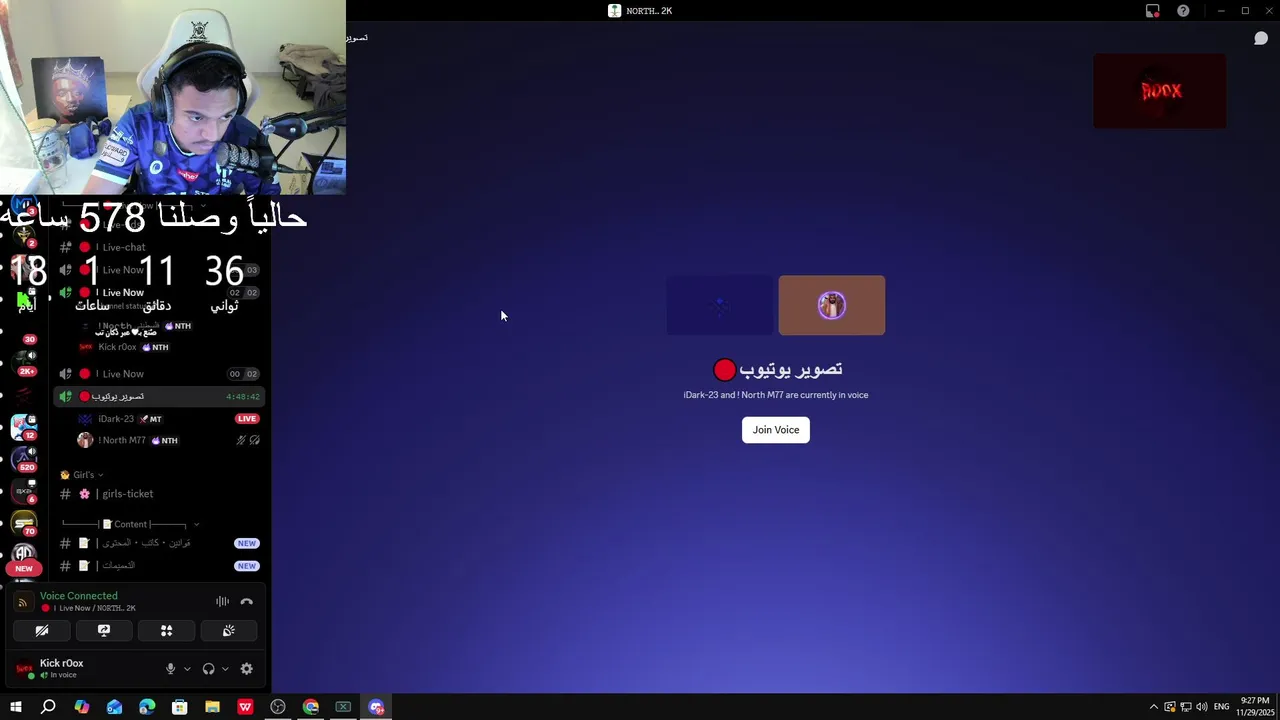Open the Live Now voice channel showing 00 02
Image resolution: width=1280 pixels, height=720 pixels.
[x=160, y=374]
